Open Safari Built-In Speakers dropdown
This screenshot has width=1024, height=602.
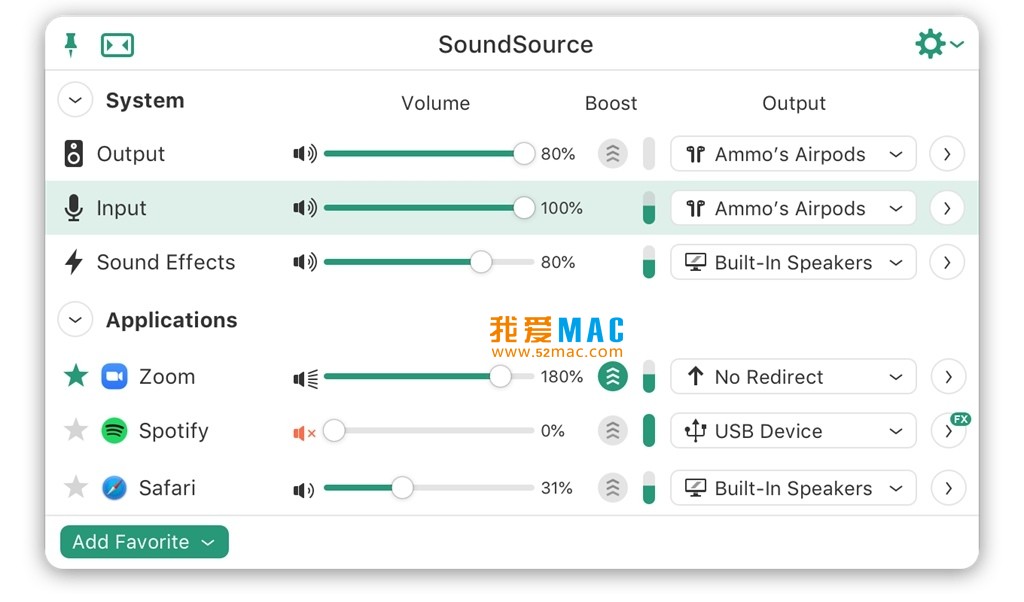click(x=793, y=488)
